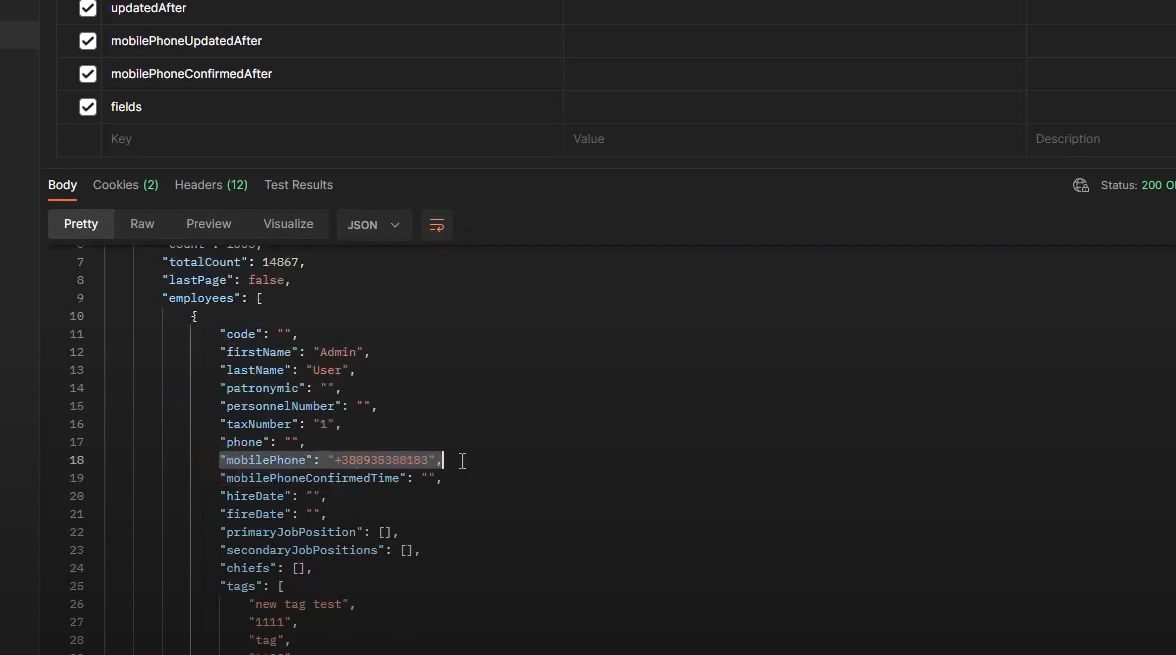Click line number 18 in gutter
Viewport: 1176px width, 655px height.
pyautogui.click(x=76, y=461)
